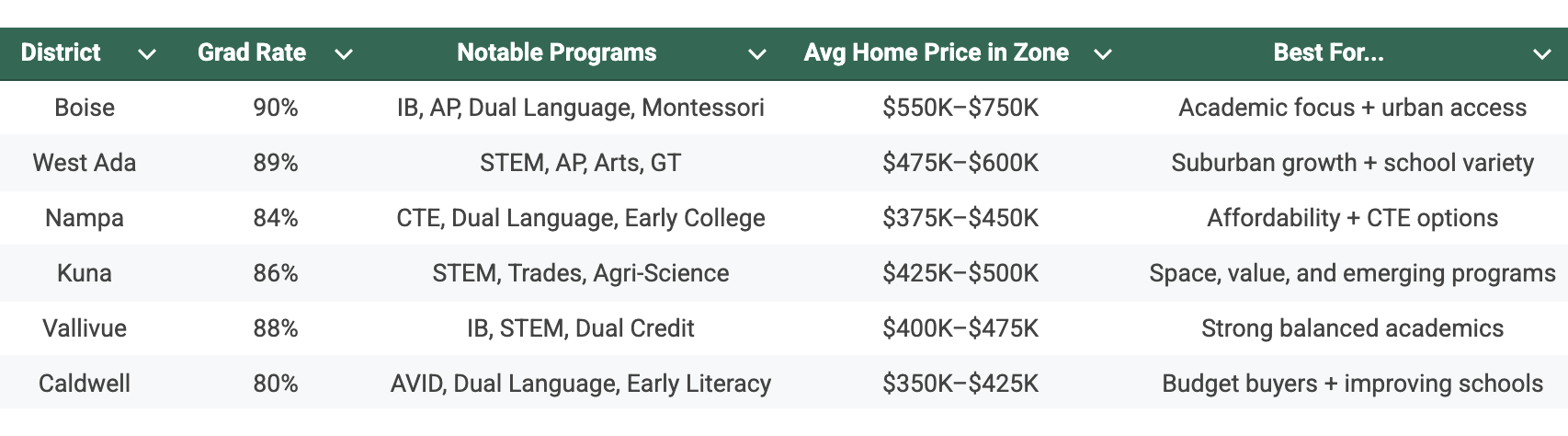Image resolution: width=1568 pixels, height=436 pixels.
Task: Open the Grad Rate column filter arrow
Action: [x=344, y=54]
